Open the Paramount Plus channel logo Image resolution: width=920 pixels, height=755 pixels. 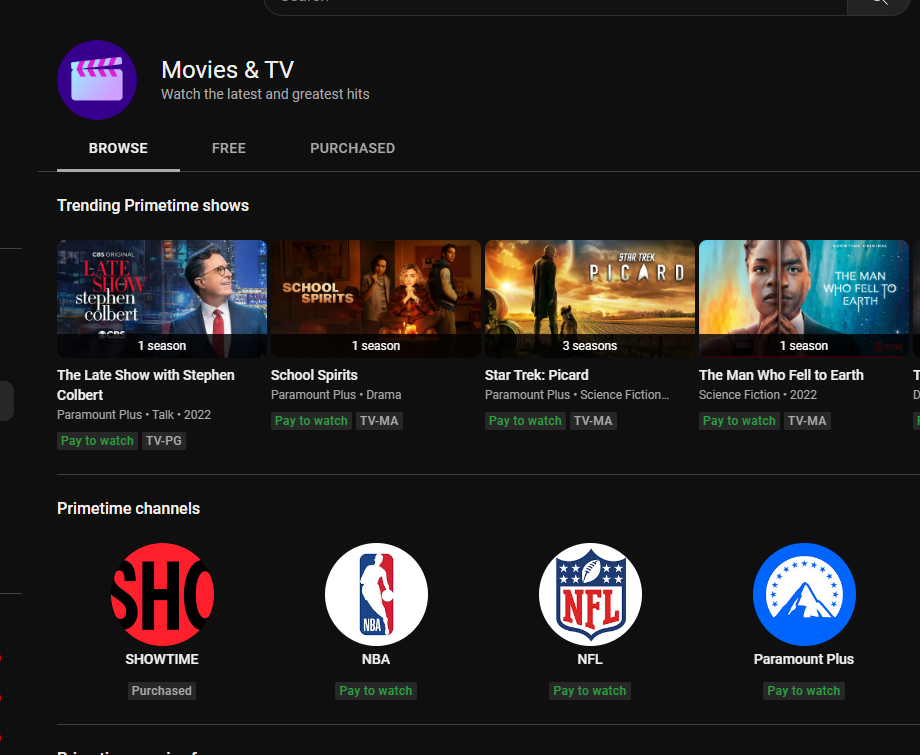click(804, 594)
